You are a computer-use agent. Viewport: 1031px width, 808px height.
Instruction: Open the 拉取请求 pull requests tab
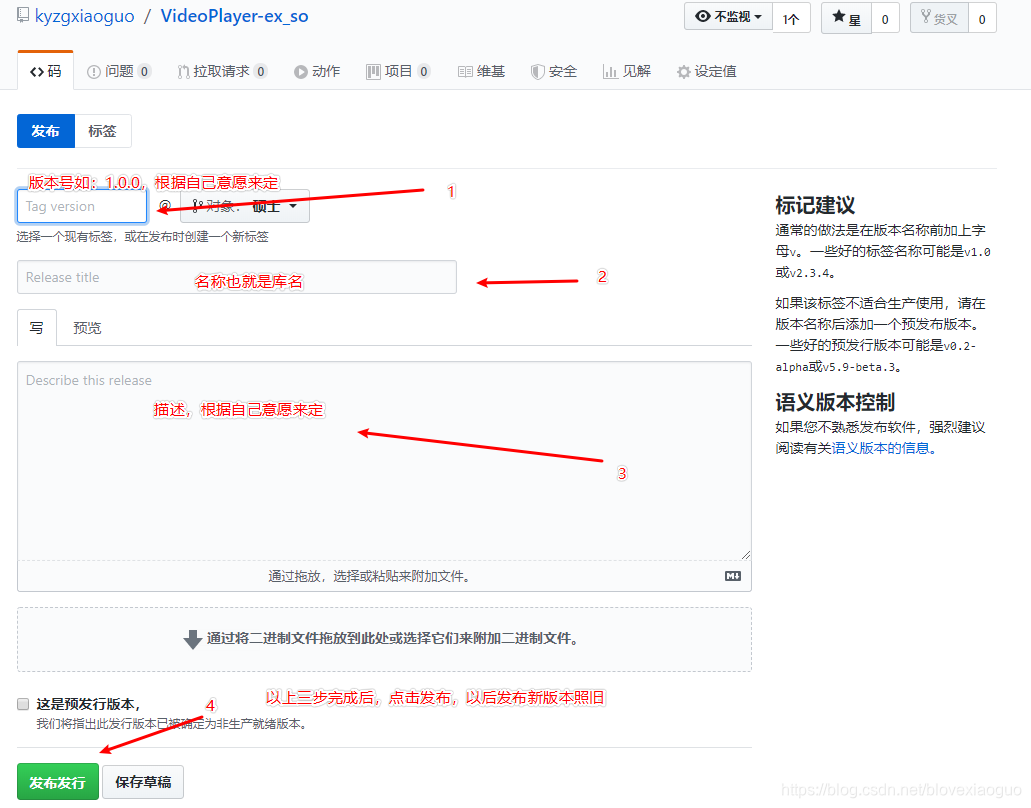coord(222,71)
